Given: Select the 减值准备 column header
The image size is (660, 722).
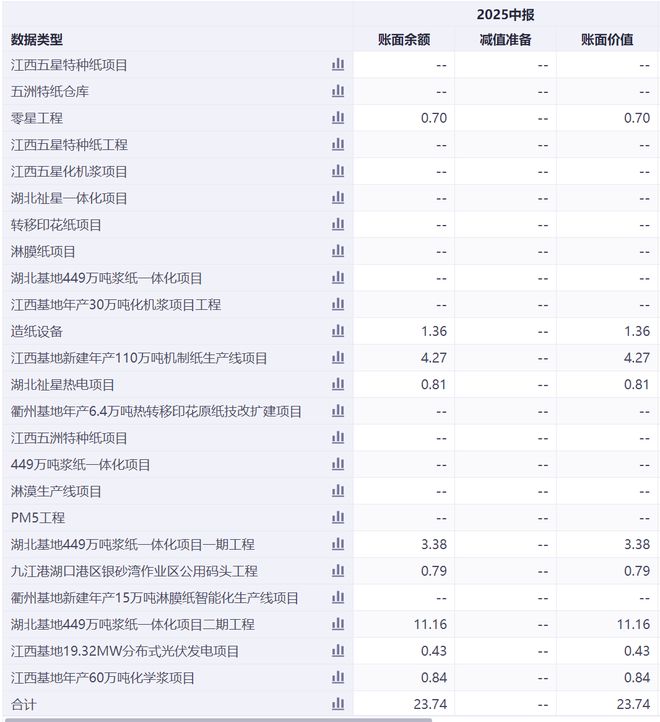Looking at the screenshot, I should (505, 40).
